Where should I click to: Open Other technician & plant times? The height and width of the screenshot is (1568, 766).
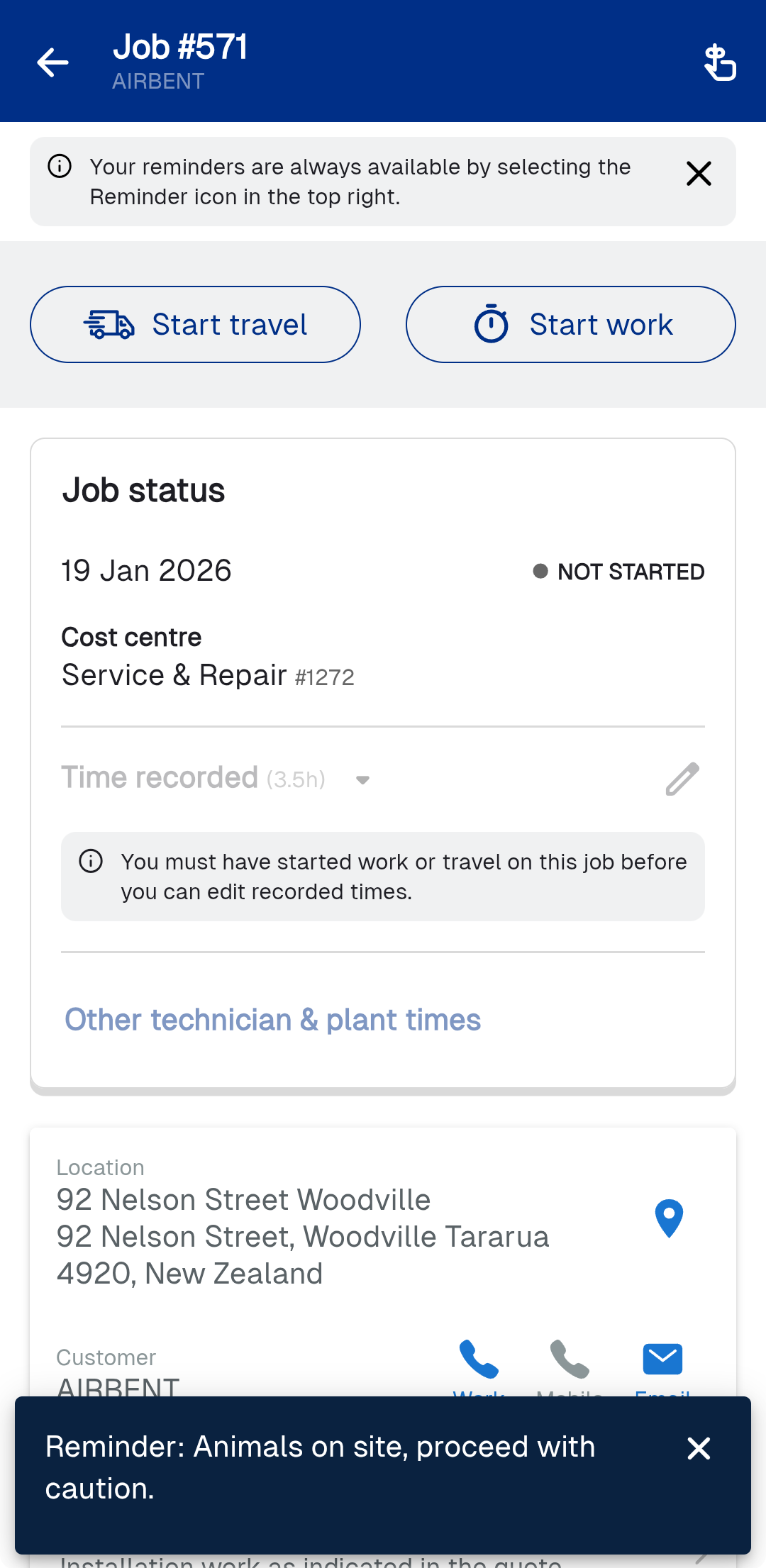click(x=273, y=1020)
